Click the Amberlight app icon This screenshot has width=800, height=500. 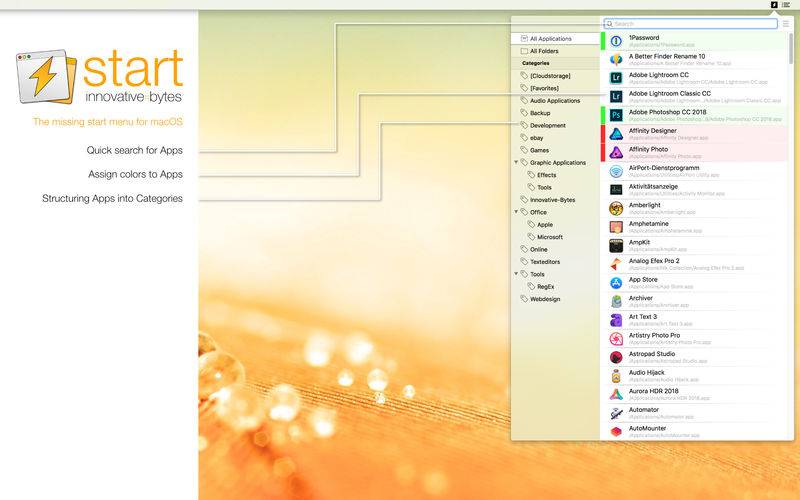[616, 208]
